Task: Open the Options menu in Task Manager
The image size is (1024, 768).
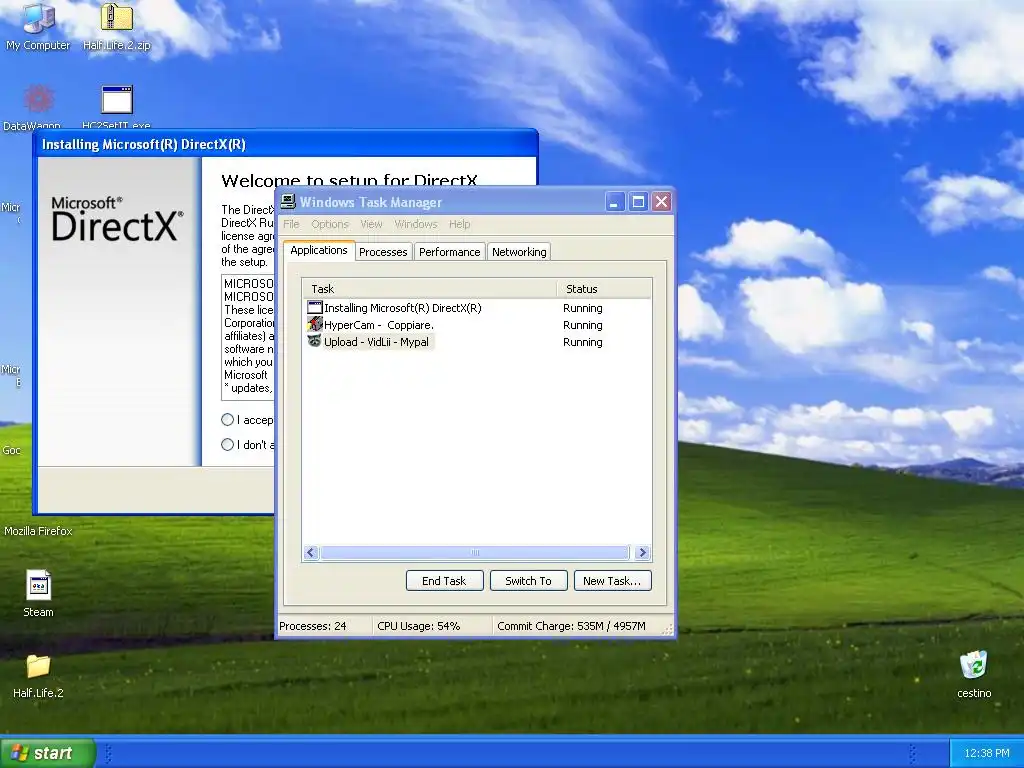Action: (330, 224)
